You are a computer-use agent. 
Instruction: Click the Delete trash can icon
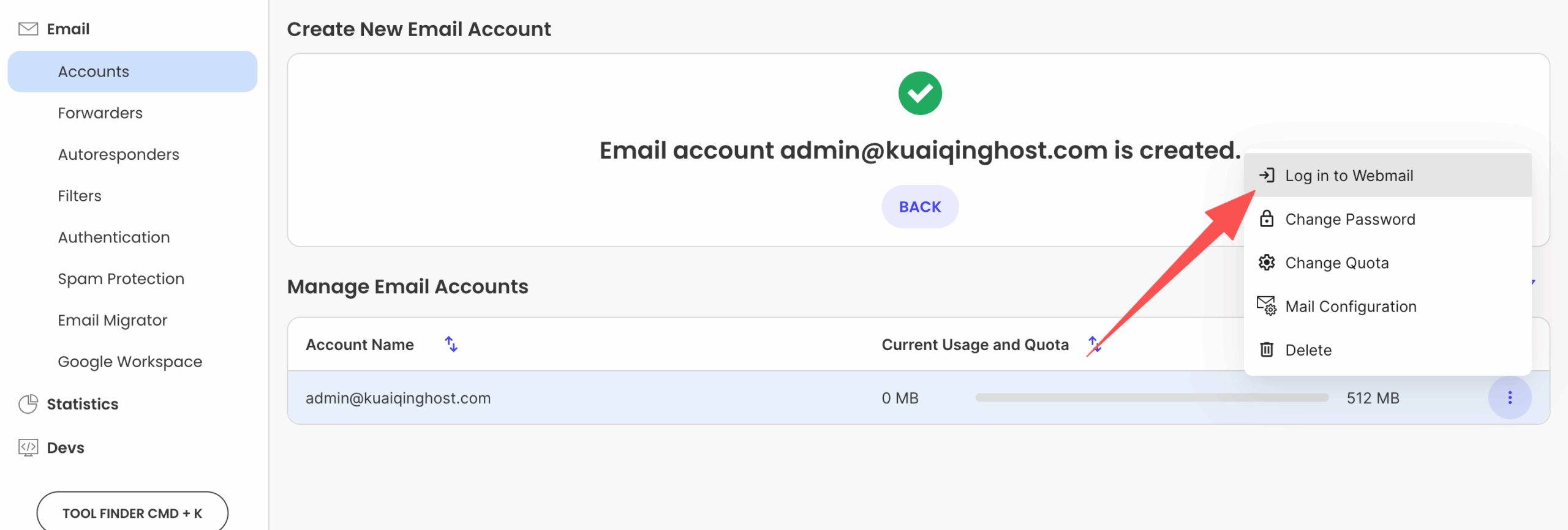point(1267,349)
